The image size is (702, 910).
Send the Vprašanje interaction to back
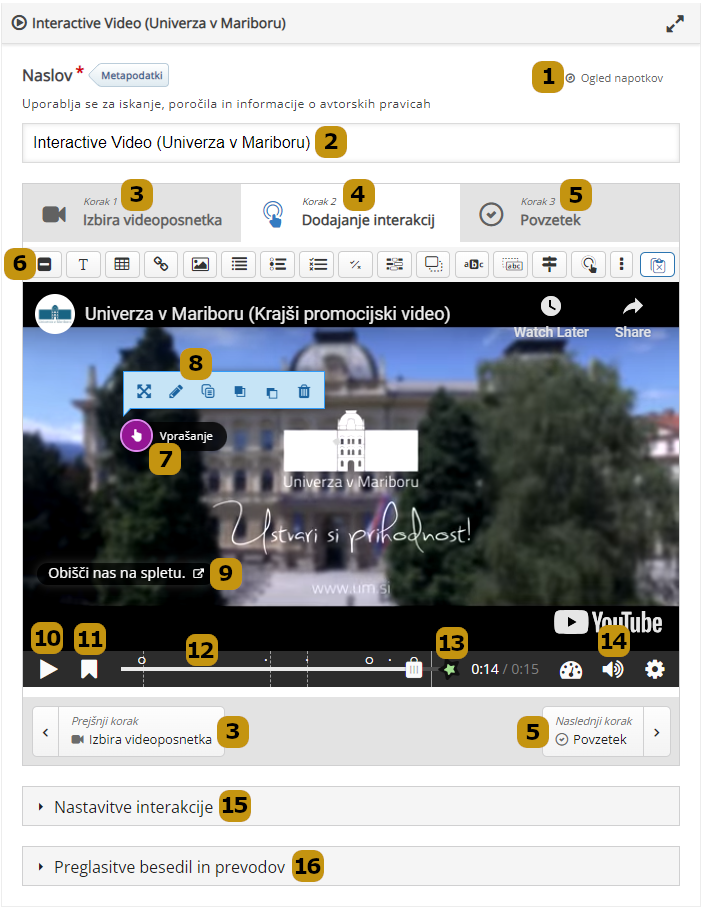point(272,392)
